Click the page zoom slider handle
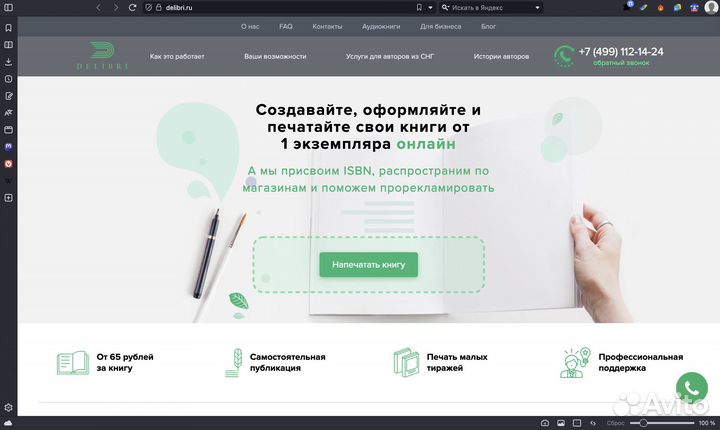 point(643,423)
